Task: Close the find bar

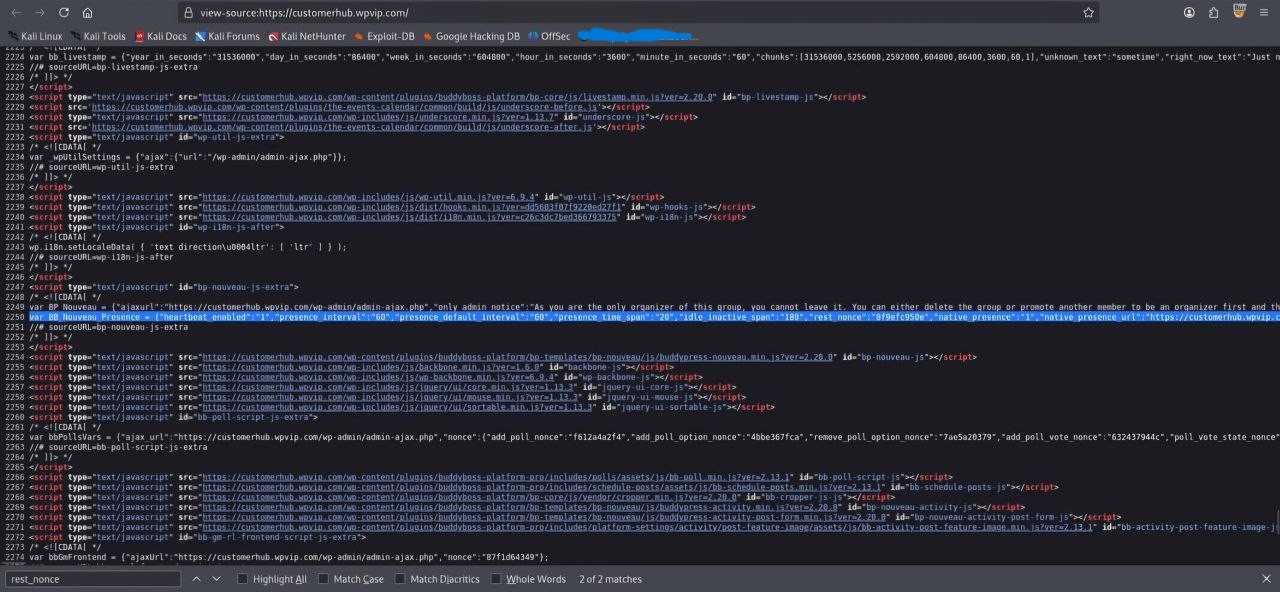Action: click(1266, 579)
